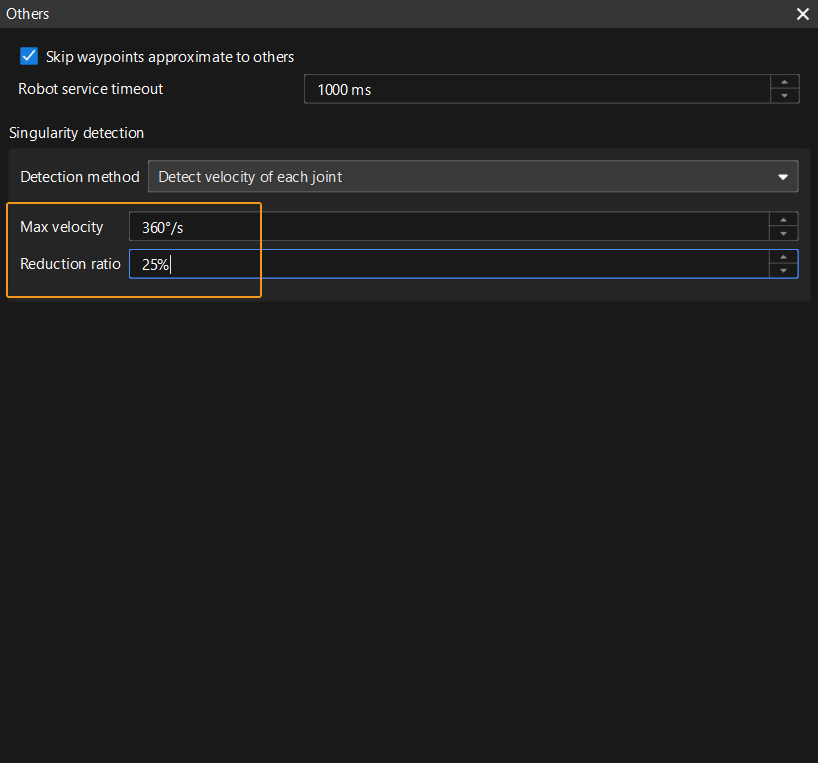Raise Reduction ratio with up arrow
The width and height of the screenshot is (818, 763).
(784, 257)
